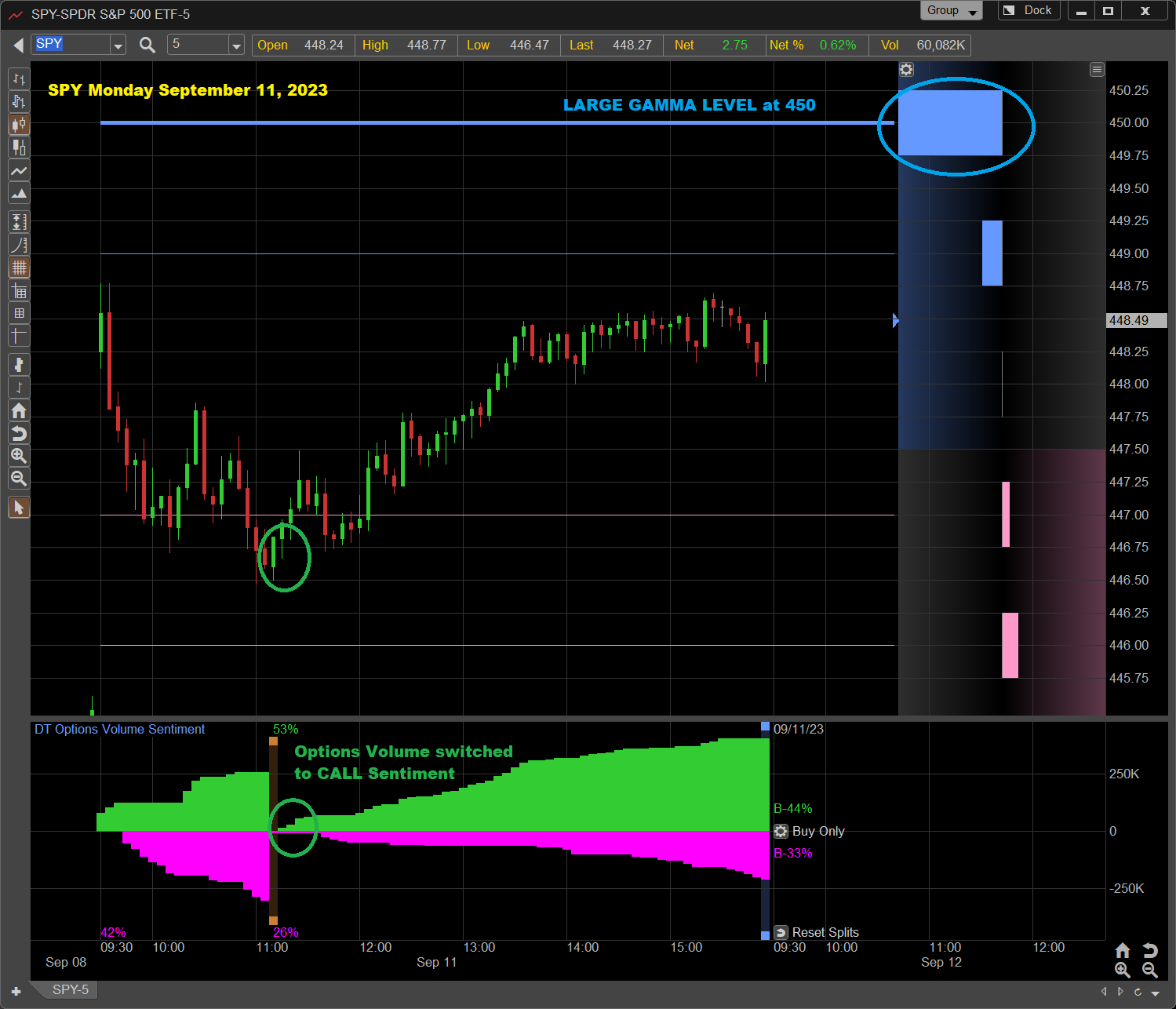Click zoom-out magnifier at chart bottom right
This screenshot has width=1176, height=1009.
pyautogui.click(x=1150, y=971)
